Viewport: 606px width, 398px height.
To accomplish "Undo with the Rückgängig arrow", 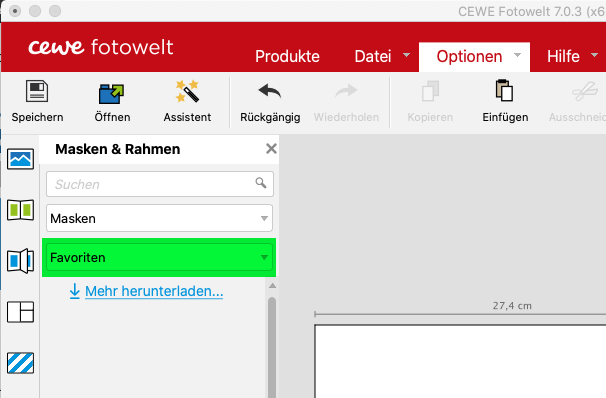I will tap(270, 91).
